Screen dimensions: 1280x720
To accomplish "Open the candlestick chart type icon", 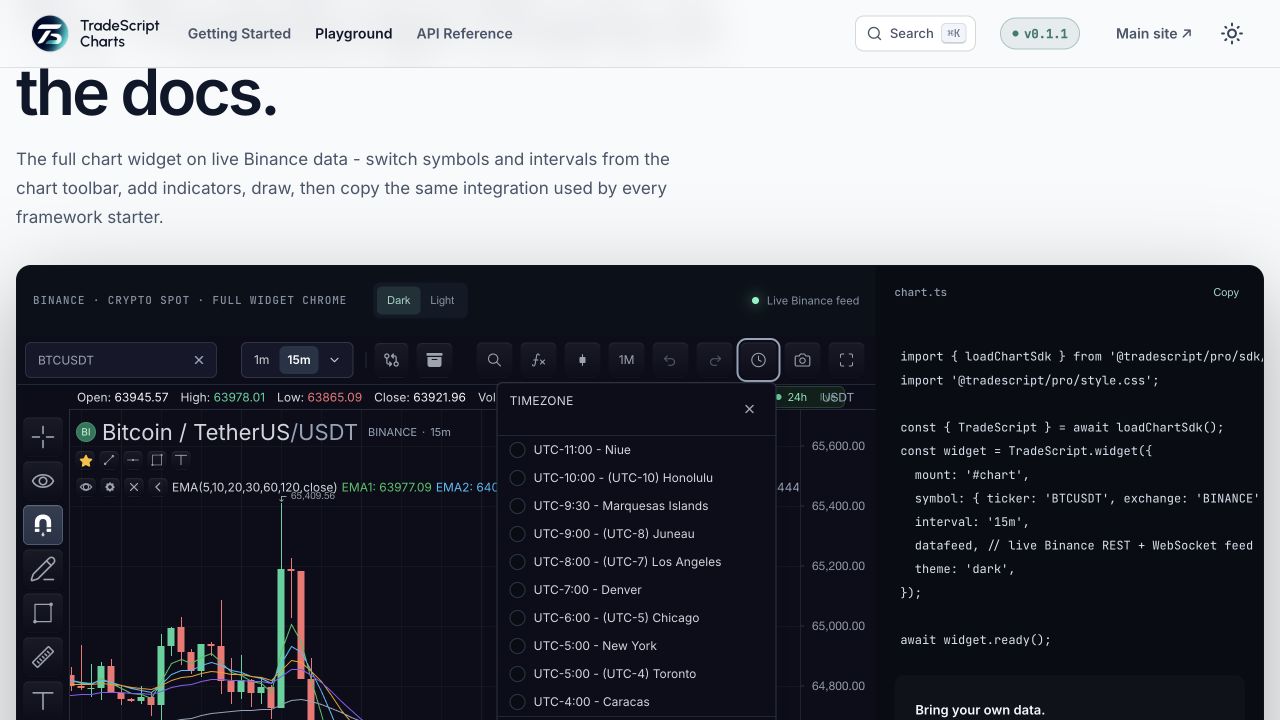I will (582, 360).
